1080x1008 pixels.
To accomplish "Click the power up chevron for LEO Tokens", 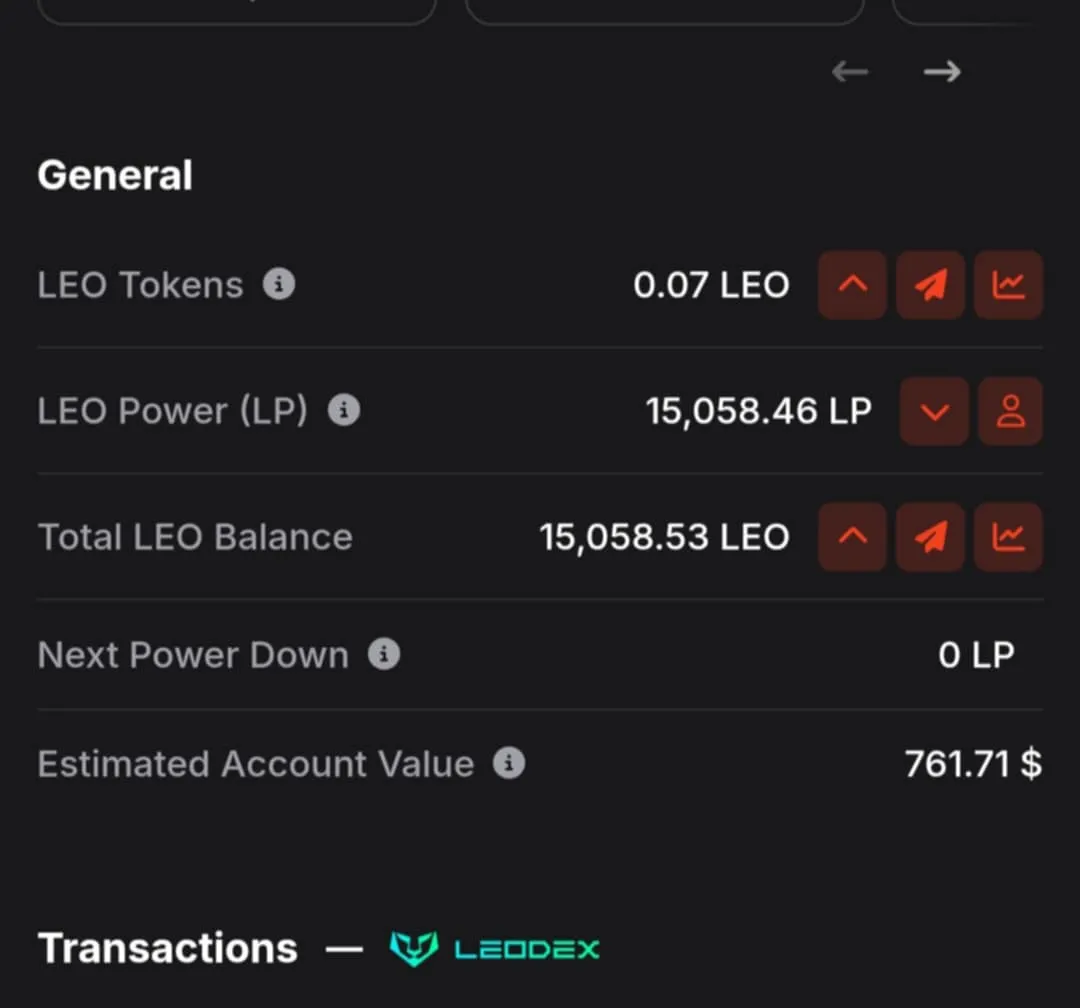I will point(852,285).
